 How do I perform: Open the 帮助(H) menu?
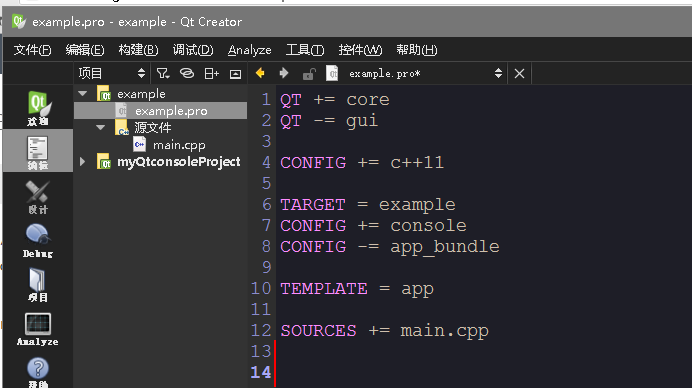417,50
